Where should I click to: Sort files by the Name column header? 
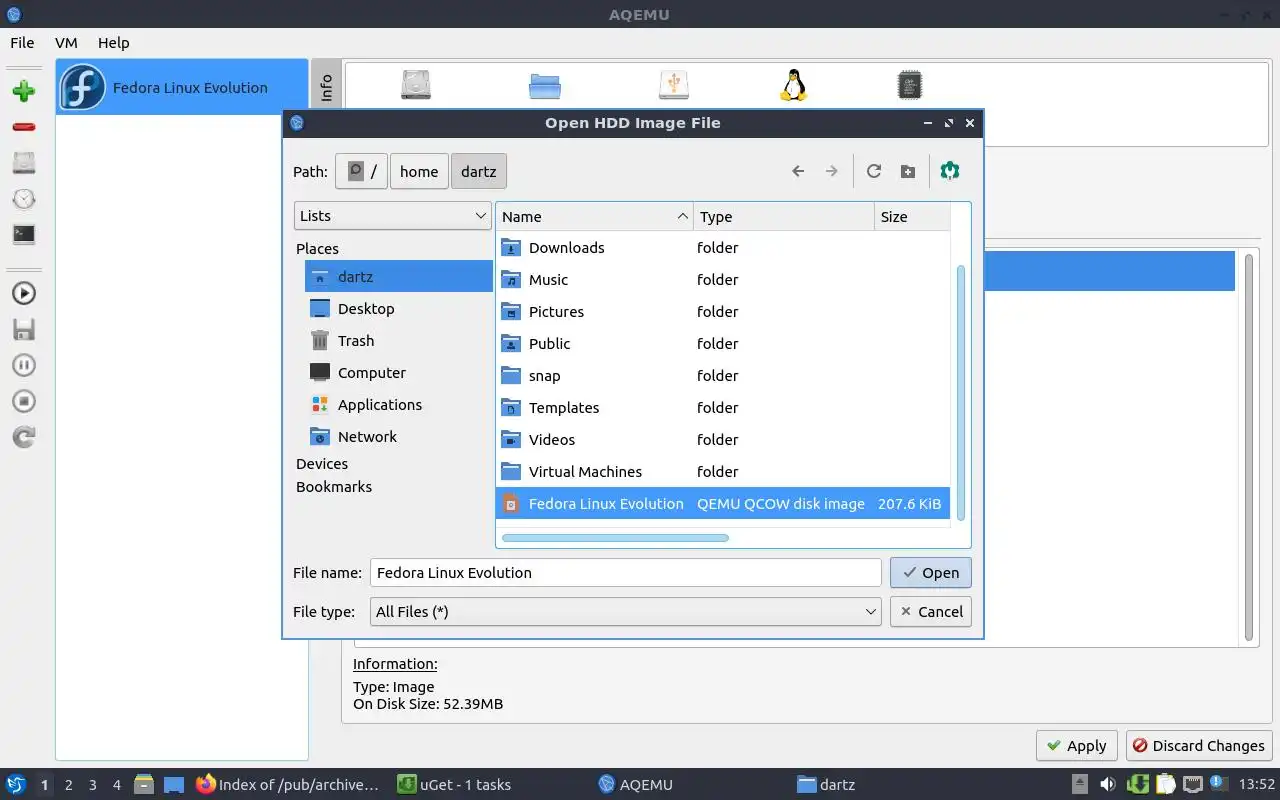point(594,217)
